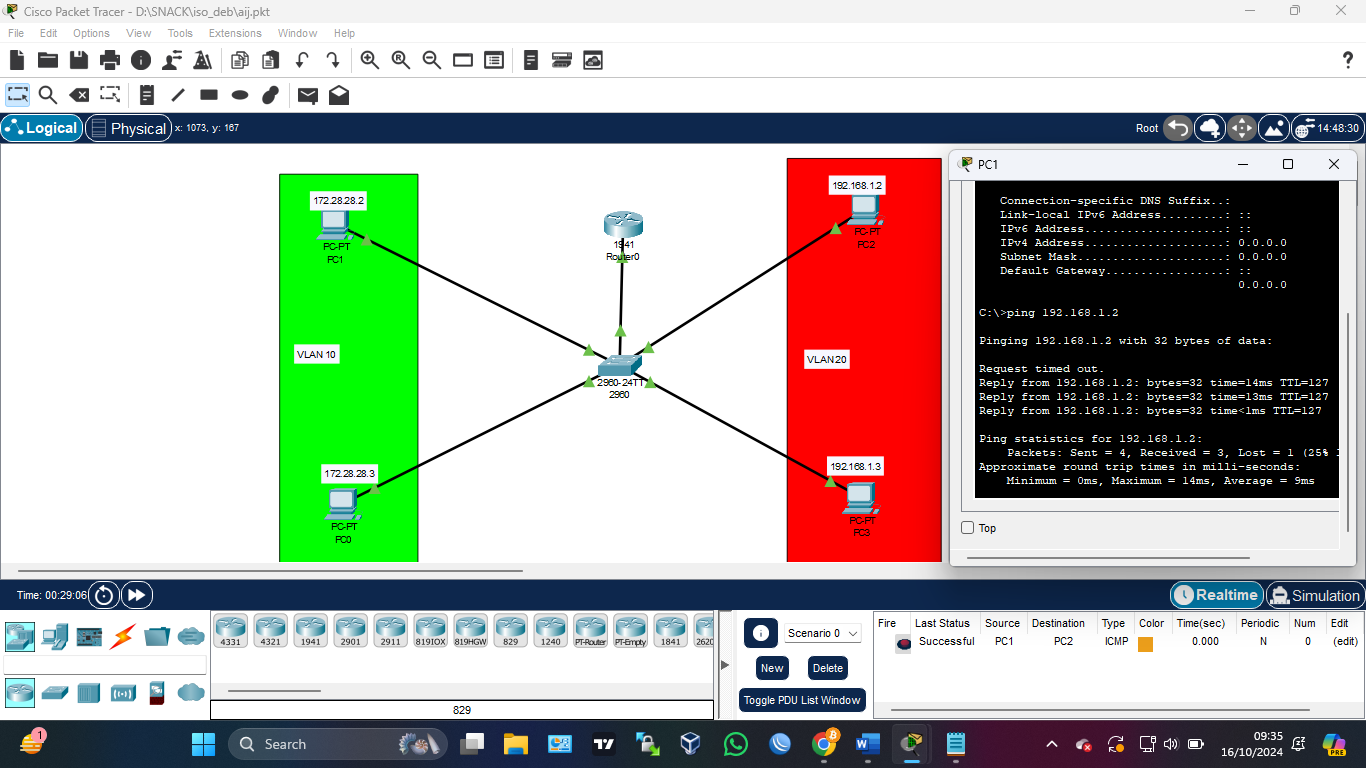Select the Draw Rectangle tool
The height and width of the screenshot is (768, 1366).
(209, 95)
